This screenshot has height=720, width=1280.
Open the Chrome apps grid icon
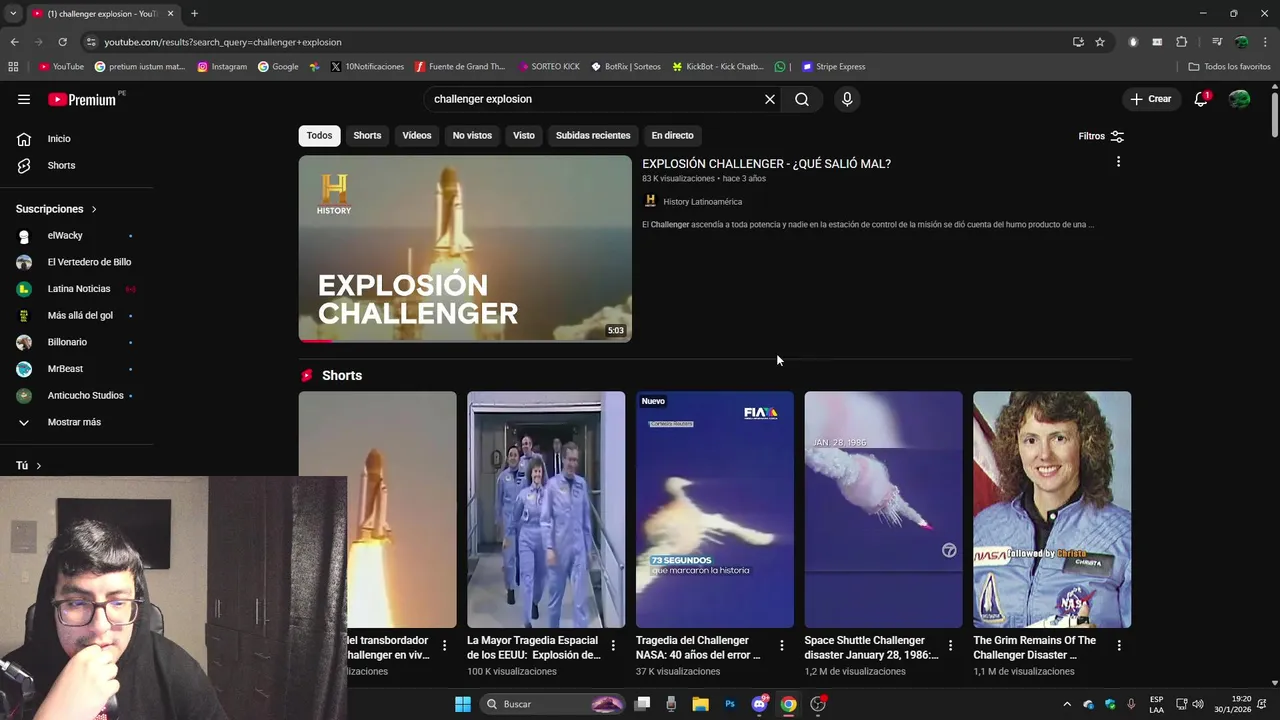coord(13,67)
